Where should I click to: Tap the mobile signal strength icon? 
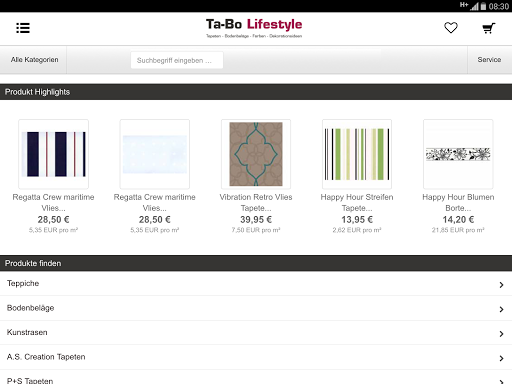[x=474, y=6]
